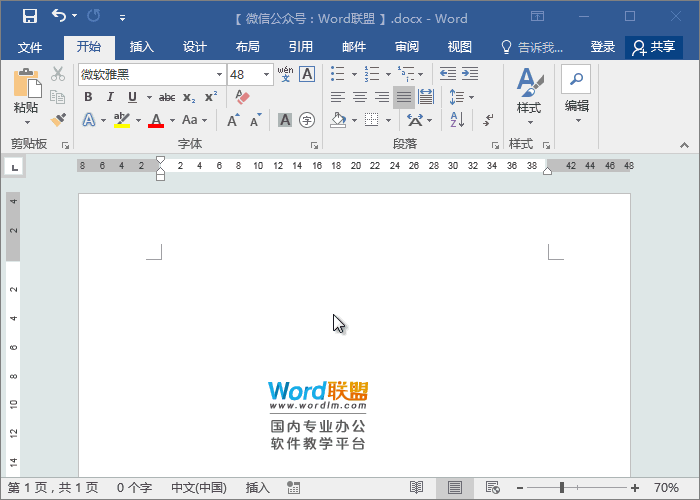Image resolution: width=700 pixels, height=500 pixels.
Task: Center align the text
Action: 360,97
